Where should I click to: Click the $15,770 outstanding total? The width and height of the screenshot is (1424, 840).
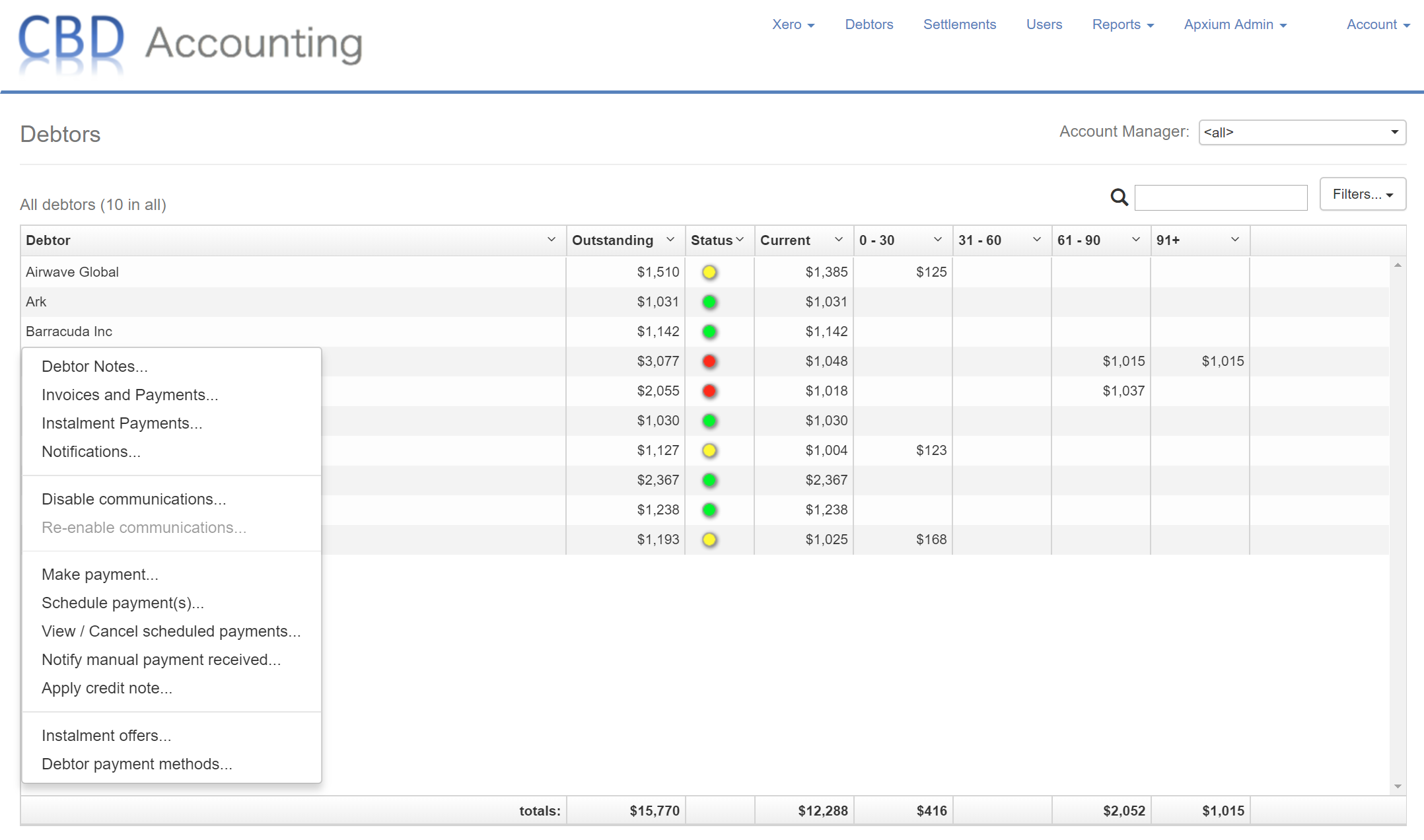(x=655, y=811)
